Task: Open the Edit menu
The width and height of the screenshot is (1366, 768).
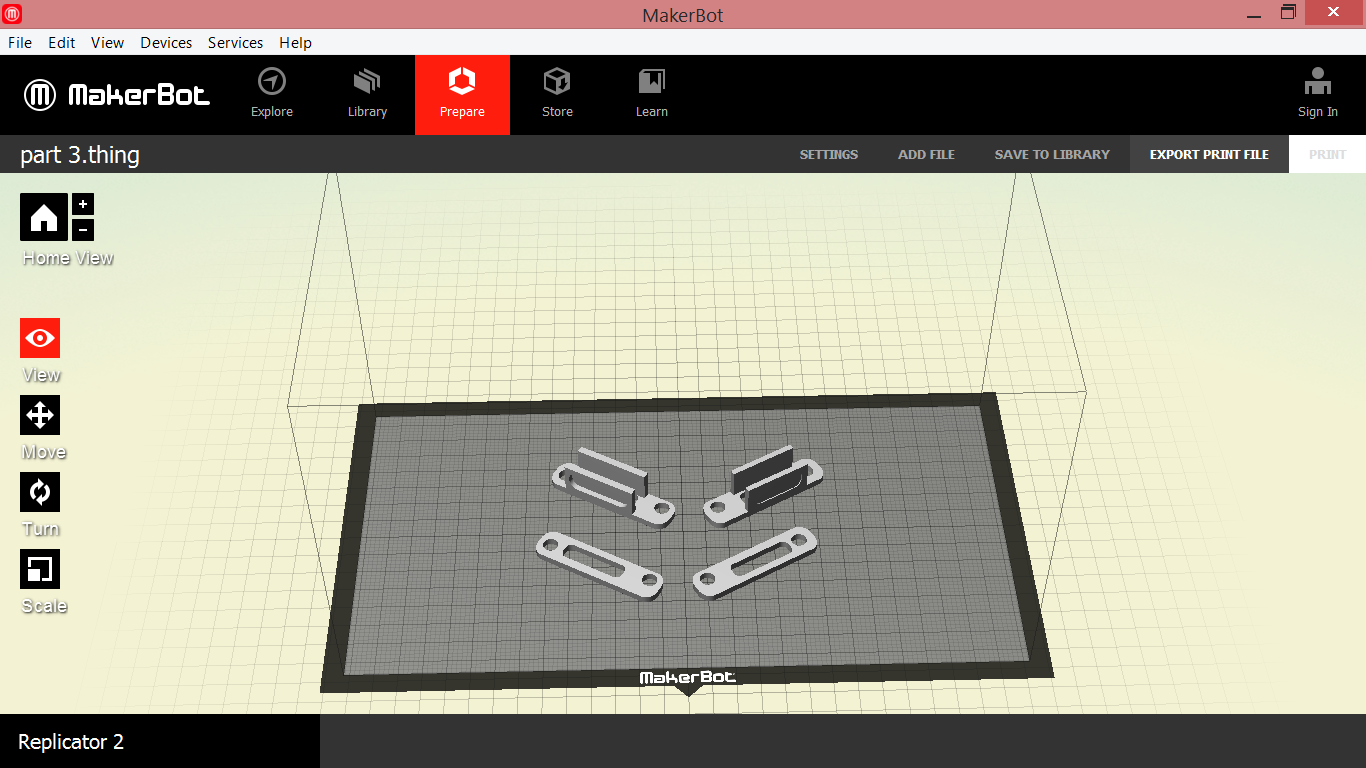Action: click(x=62, y=43)
